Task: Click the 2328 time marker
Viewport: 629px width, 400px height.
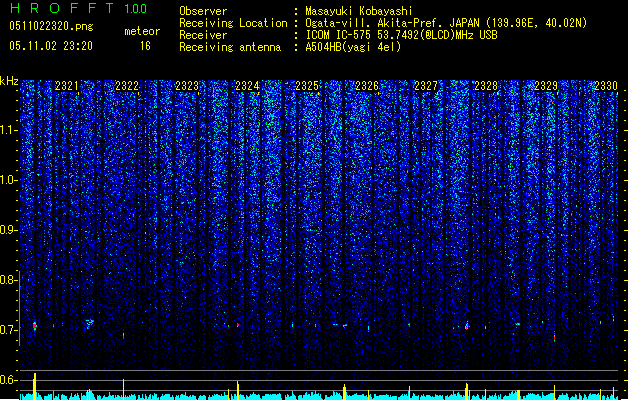Action: tap(486, 86)
